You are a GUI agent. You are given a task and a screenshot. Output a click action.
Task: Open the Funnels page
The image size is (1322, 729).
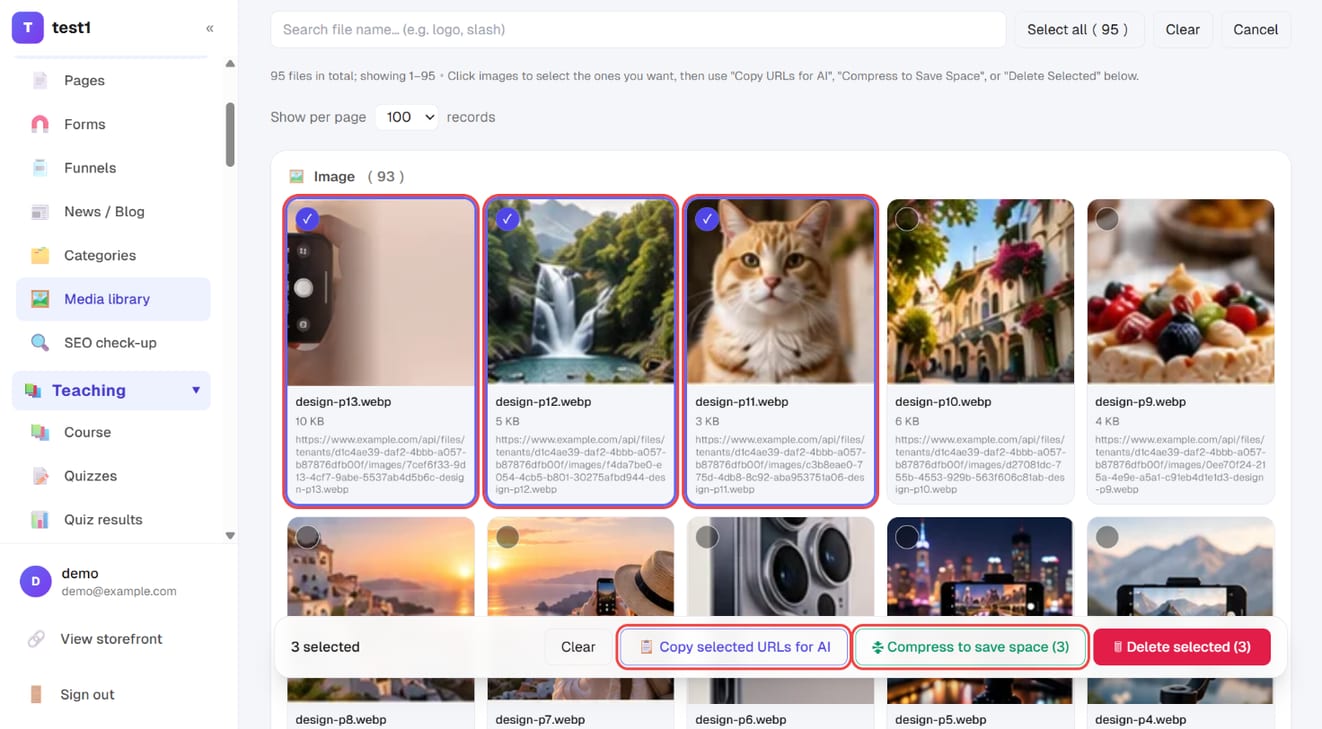tap(113, 168)
